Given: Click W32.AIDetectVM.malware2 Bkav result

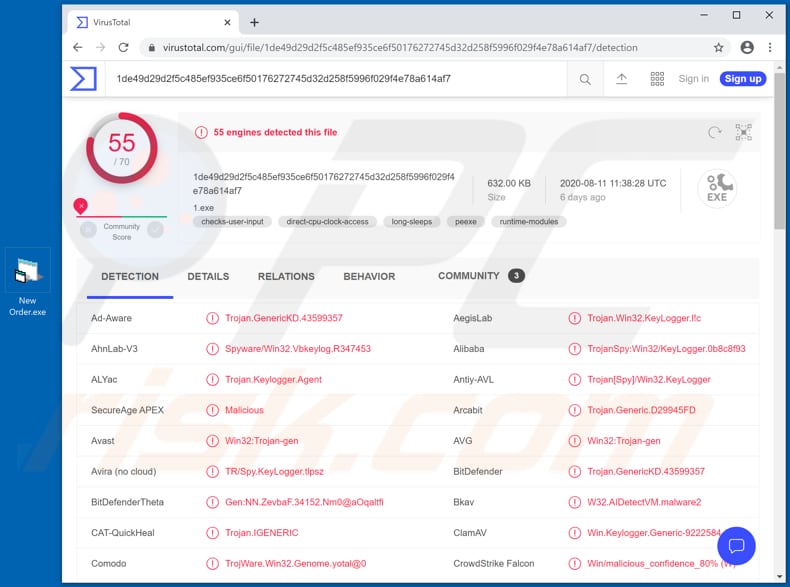Looking at the screenshot, I should click(644, 502).
